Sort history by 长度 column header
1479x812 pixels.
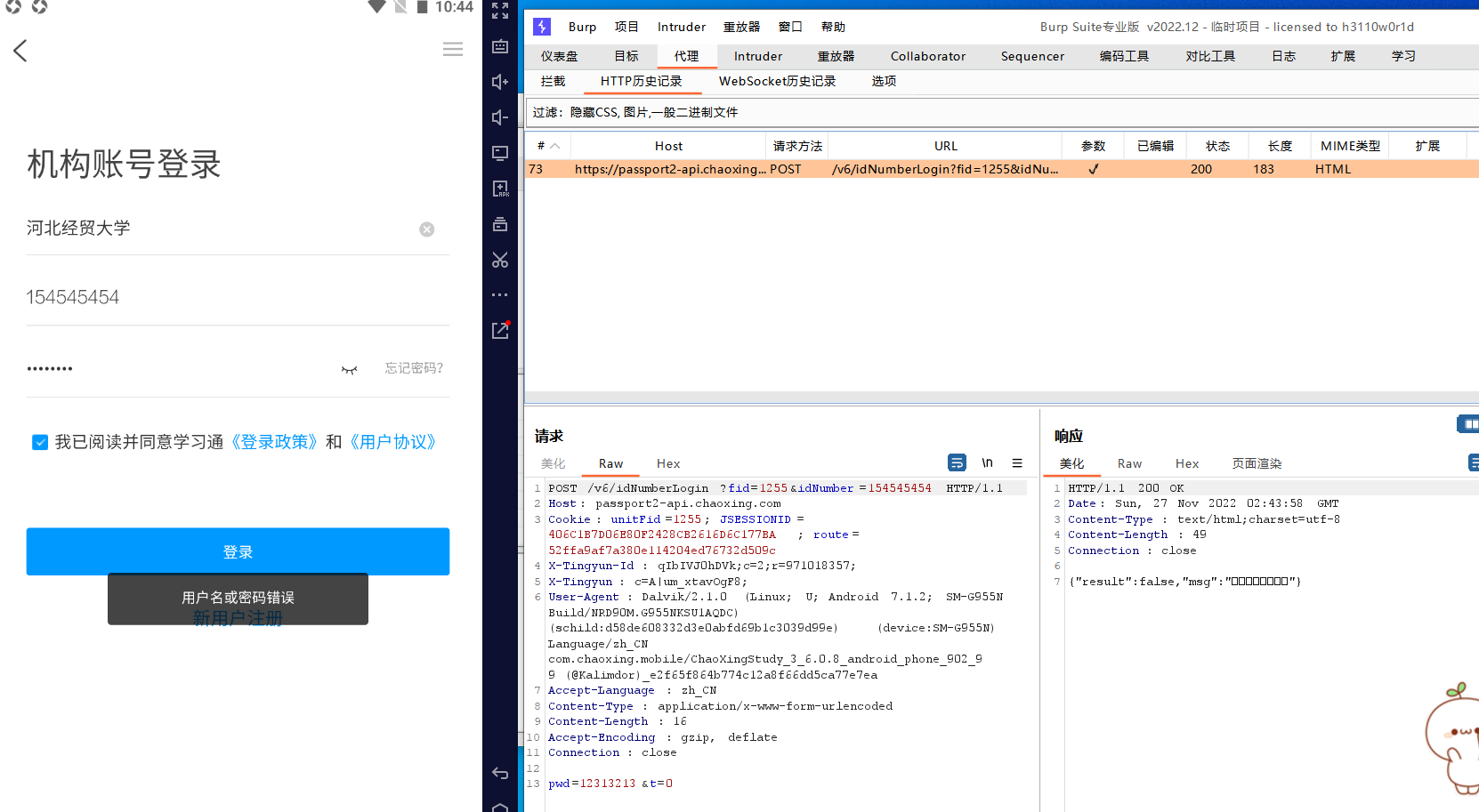(1280, 146)
